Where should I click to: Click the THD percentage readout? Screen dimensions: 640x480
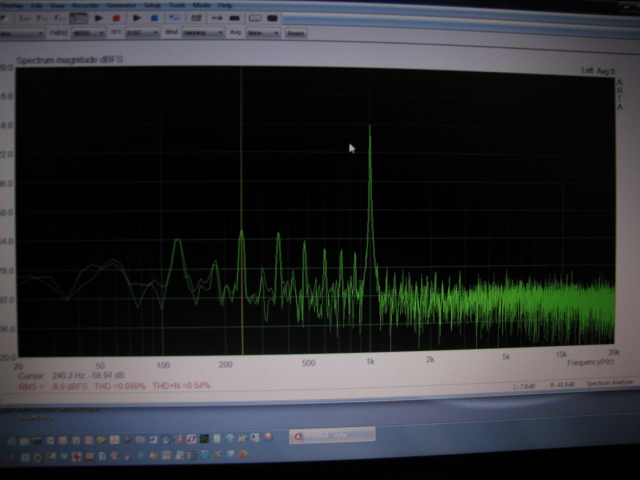120,386
